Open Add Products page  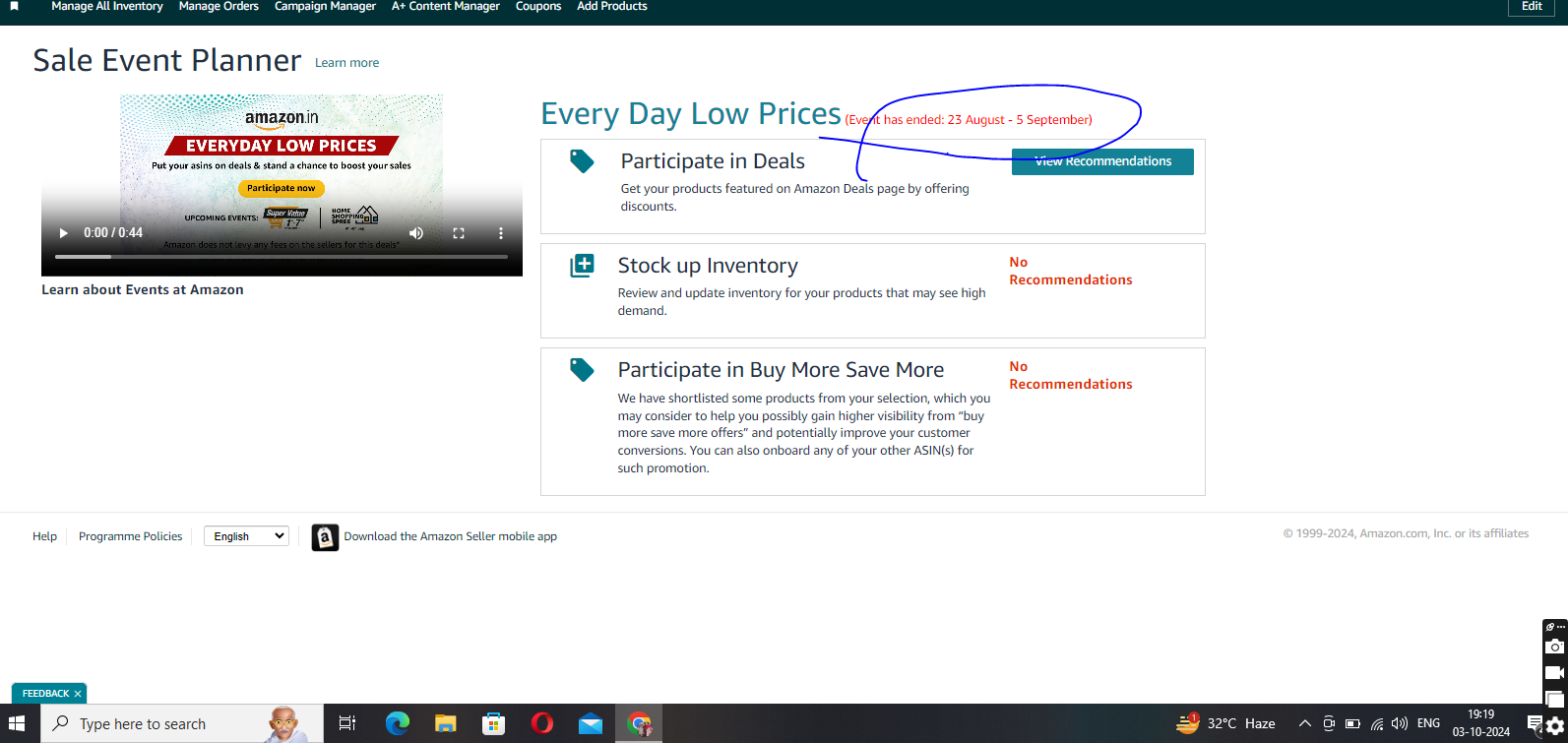(612, 7)
